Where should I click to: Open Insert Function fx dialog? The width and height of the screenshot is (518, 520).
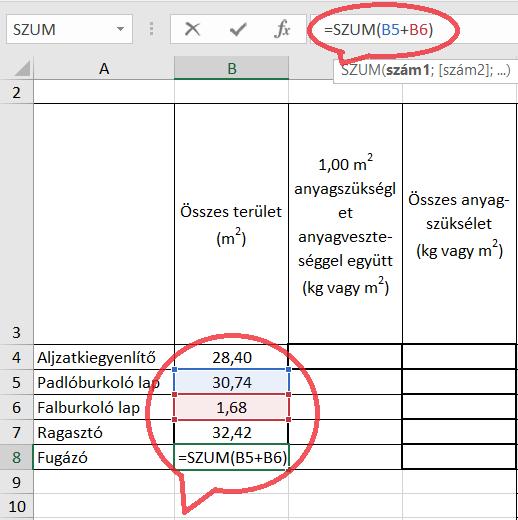click(x=282, y=29)
